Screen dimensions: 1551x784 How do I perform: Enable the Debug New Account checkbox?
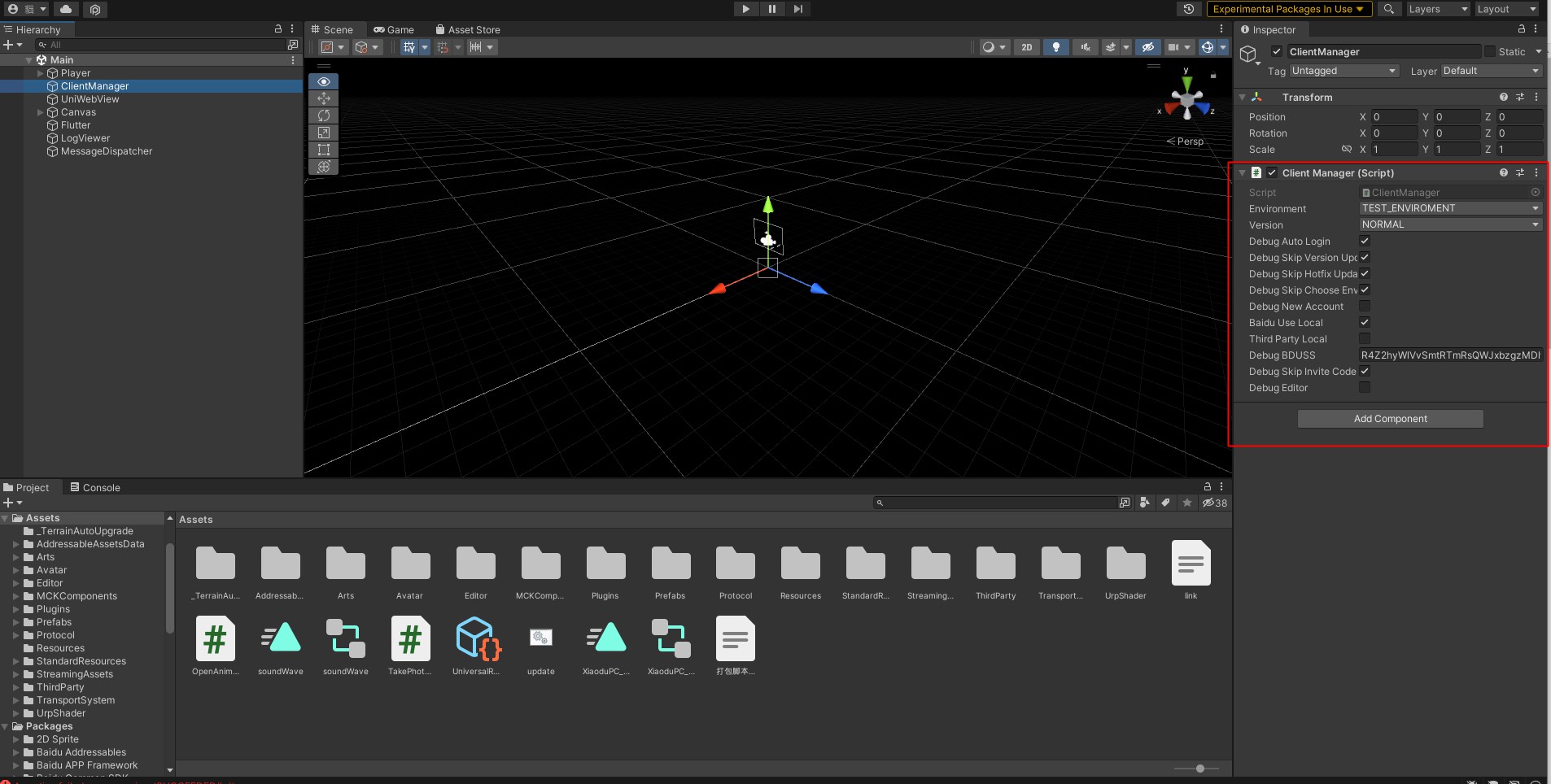[1365, 307]
